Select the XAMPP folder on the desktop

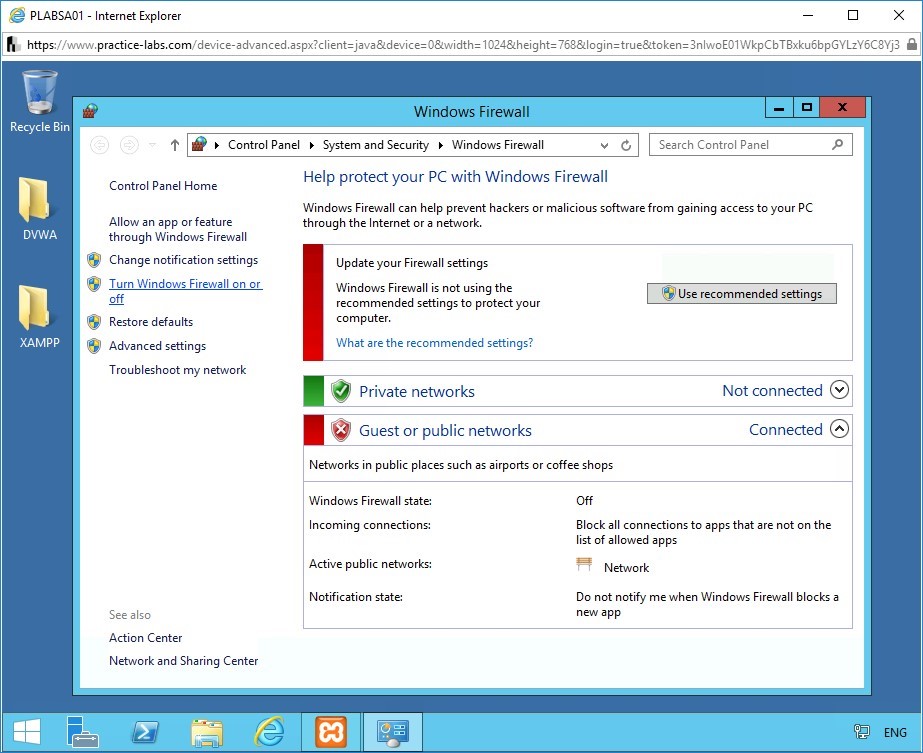pos(39,317)
